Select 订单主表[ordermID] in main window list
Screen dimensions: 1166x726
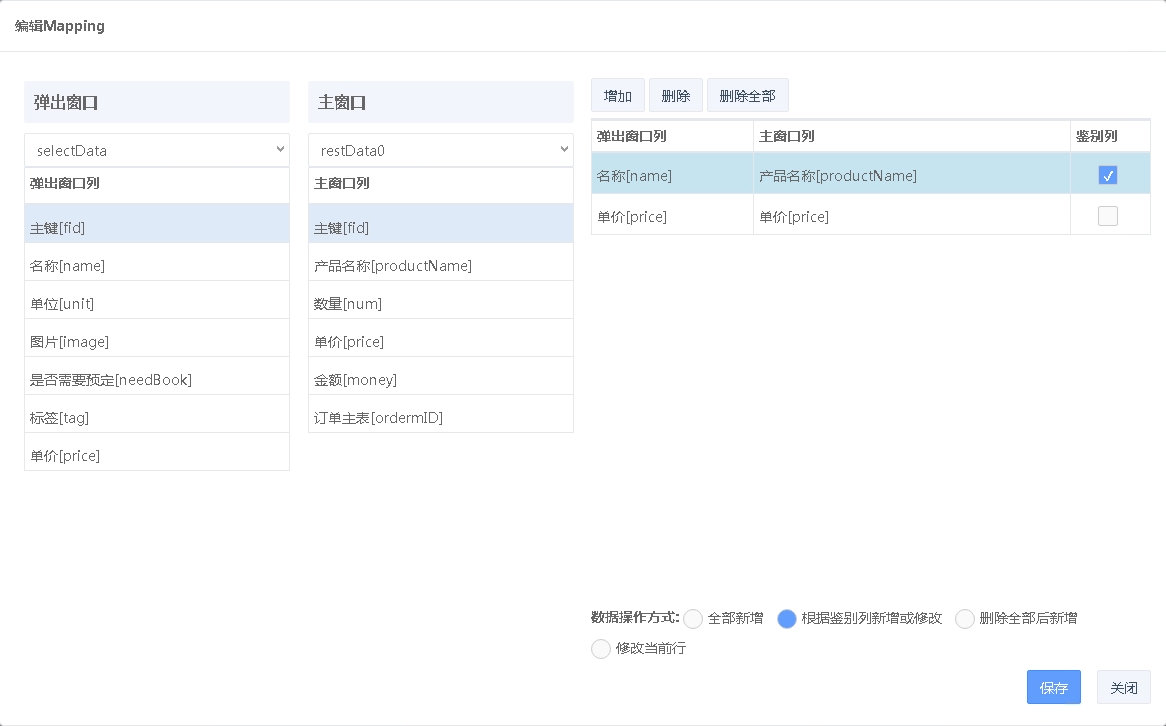coord(441,418)
